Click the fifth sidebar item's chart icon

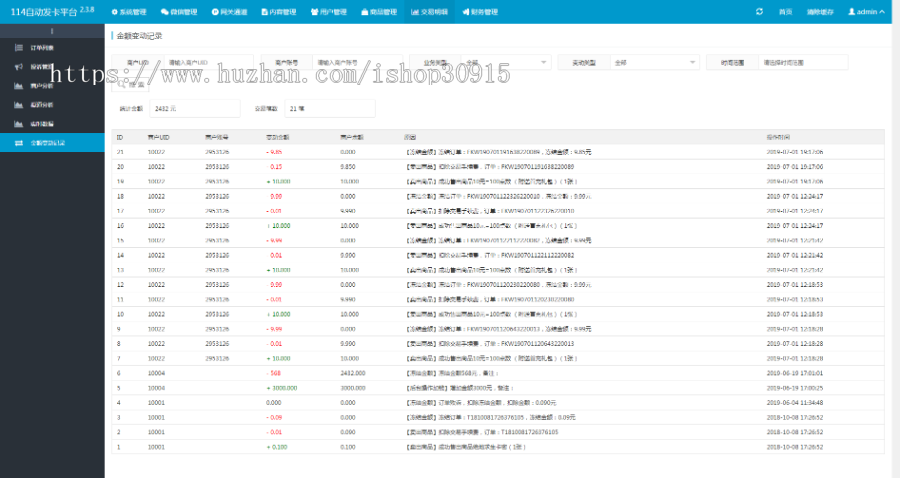19,123
